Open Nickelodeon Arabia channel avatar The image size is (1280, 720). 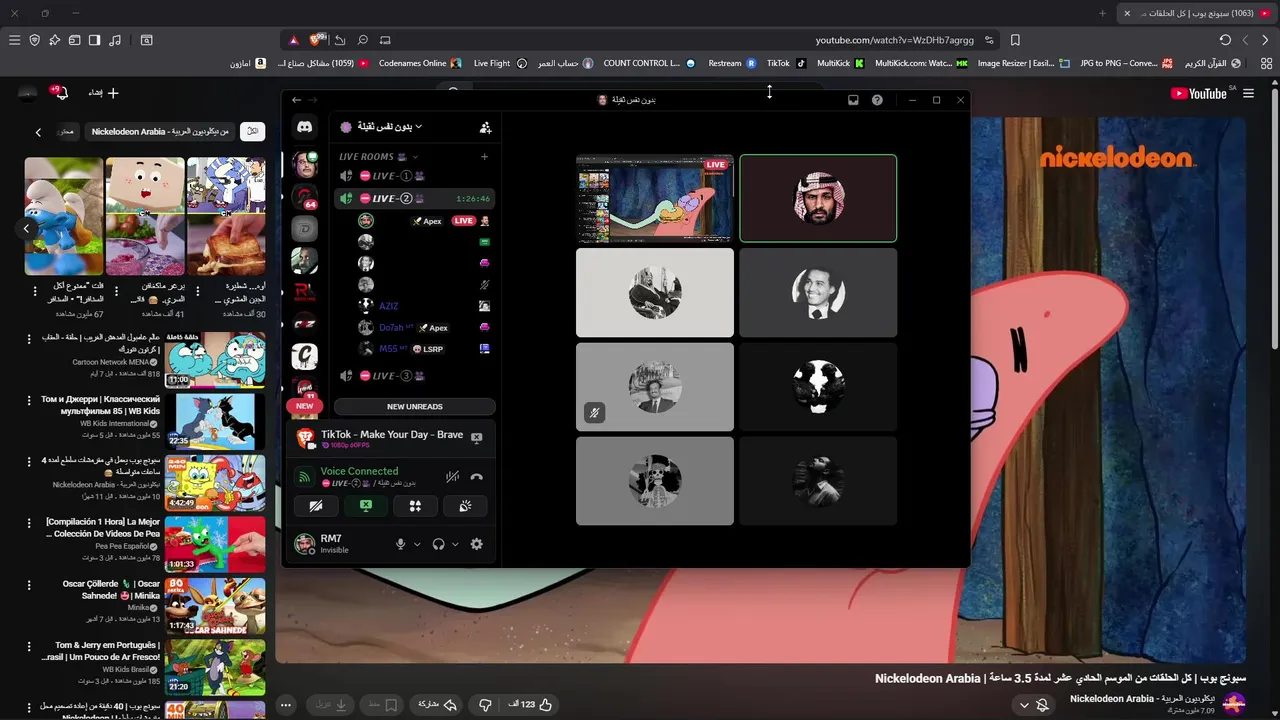[1234, 704]
